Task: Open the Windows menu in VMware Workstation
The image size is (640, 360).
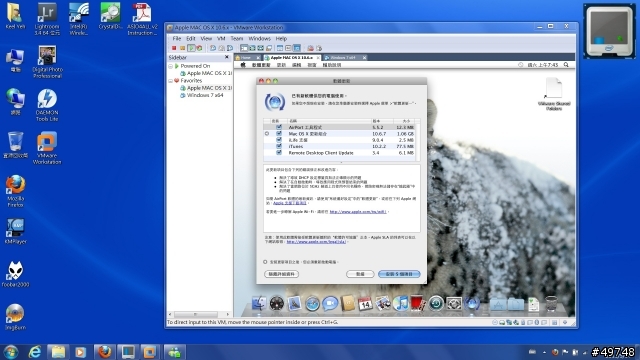Action: (x=260, y=38)
